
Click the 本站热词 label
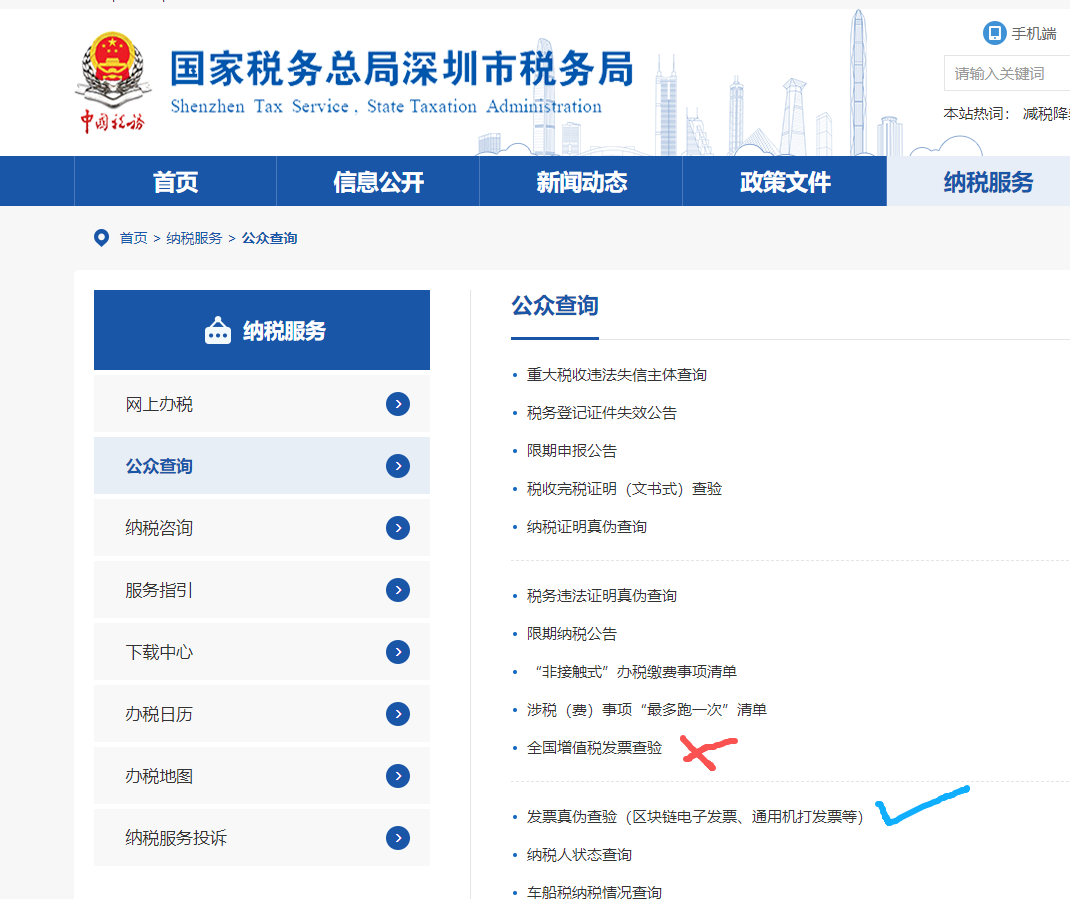[x=976, y=114]
